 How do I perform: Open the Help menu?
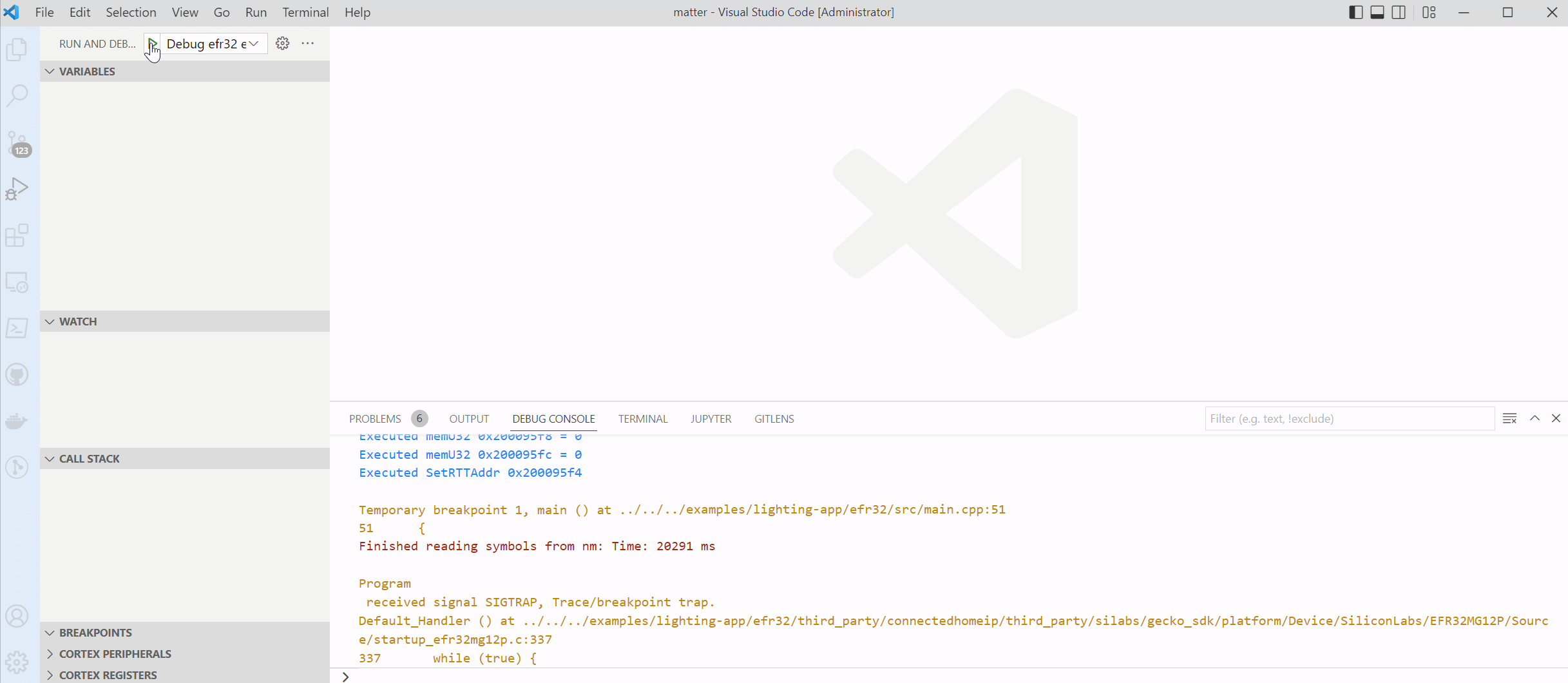pyautogui.click(x=357, y=12)
